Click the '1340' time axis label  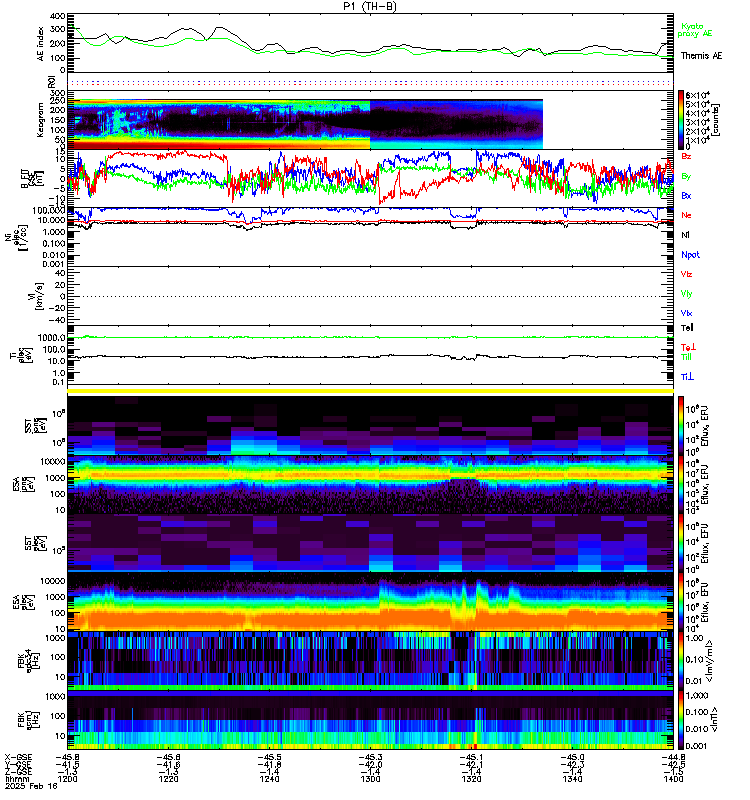point(572,779)
